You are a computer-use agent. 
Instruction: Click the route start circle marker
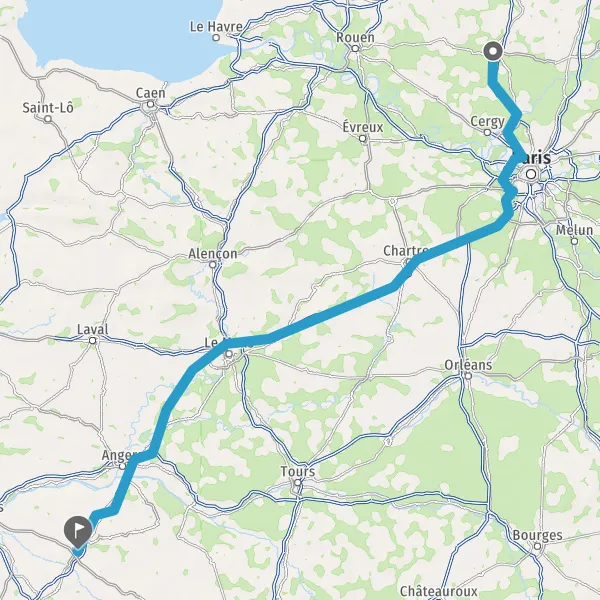(493, 51)
